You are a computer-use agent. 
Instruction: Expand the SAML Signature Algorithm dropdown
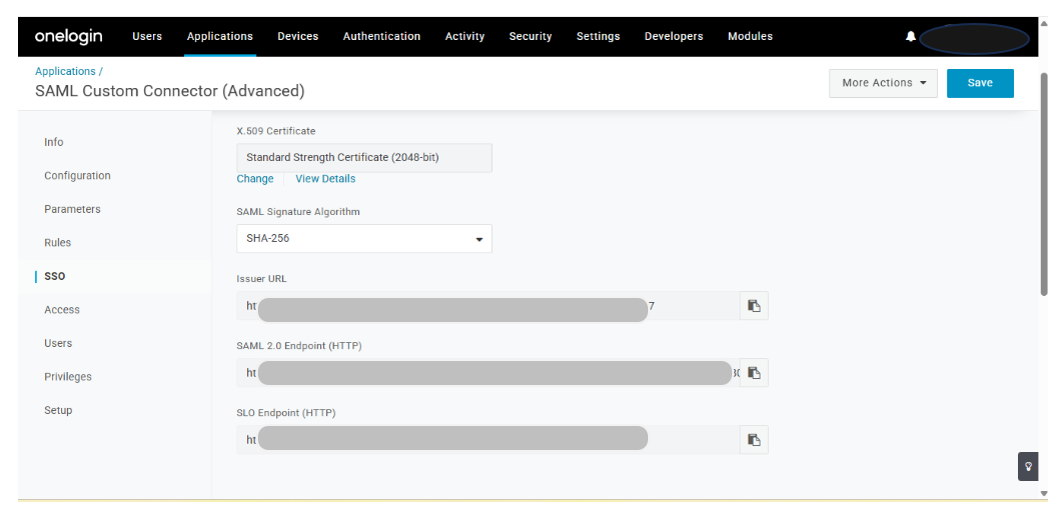364,239
